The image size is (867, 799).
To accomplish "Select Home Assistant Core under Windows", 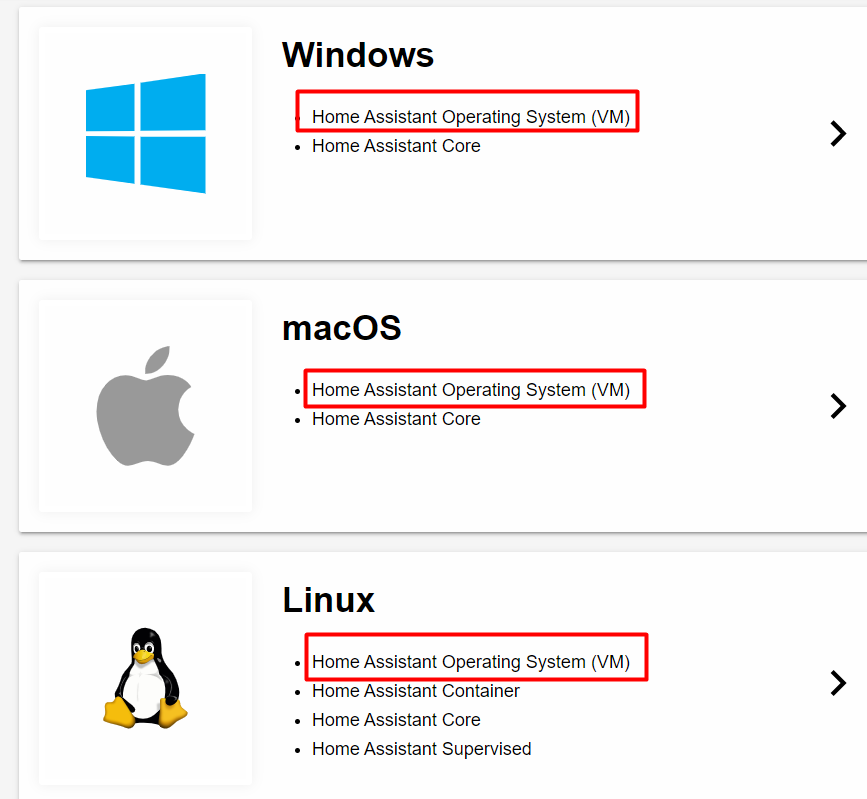I will 396,146.
